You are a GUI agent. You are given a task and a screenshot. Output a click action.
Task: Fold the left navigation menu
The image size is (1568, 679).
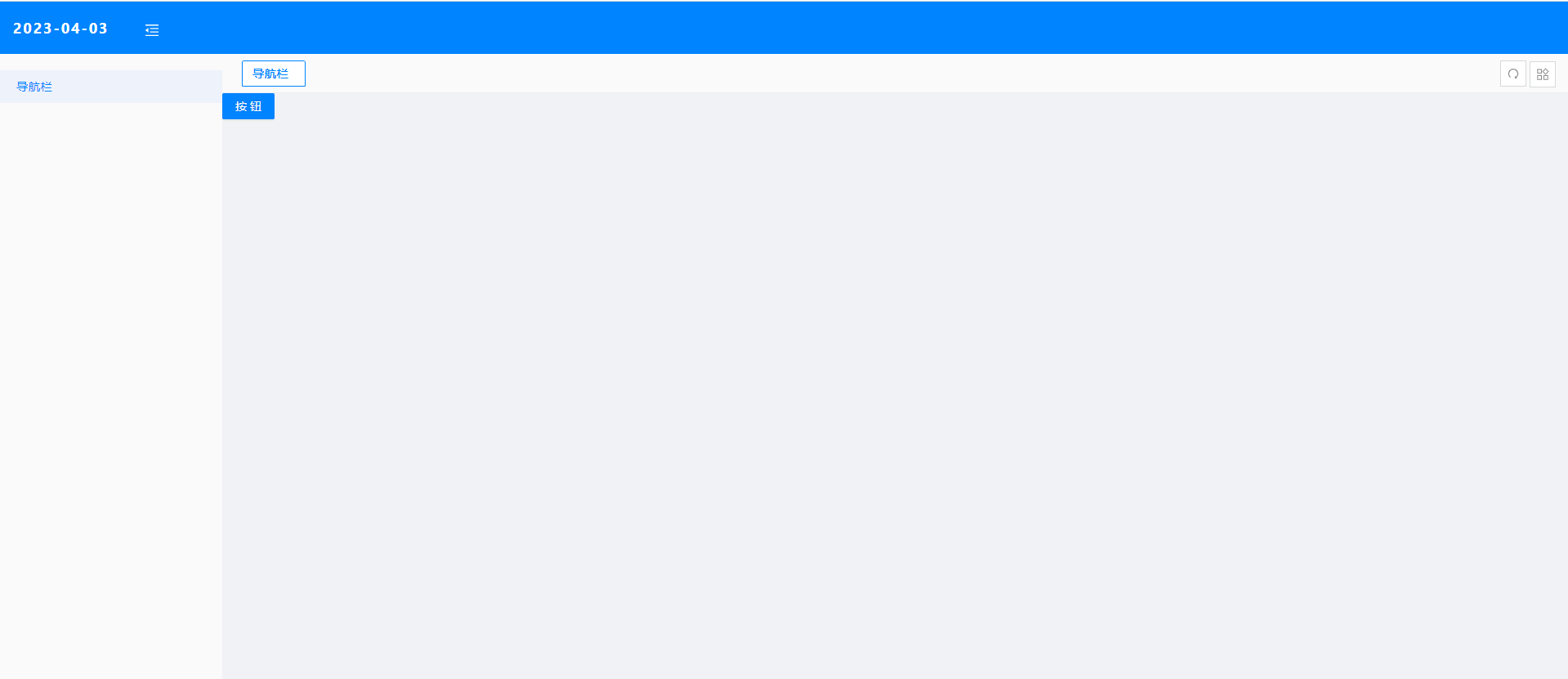pos(152,30)
